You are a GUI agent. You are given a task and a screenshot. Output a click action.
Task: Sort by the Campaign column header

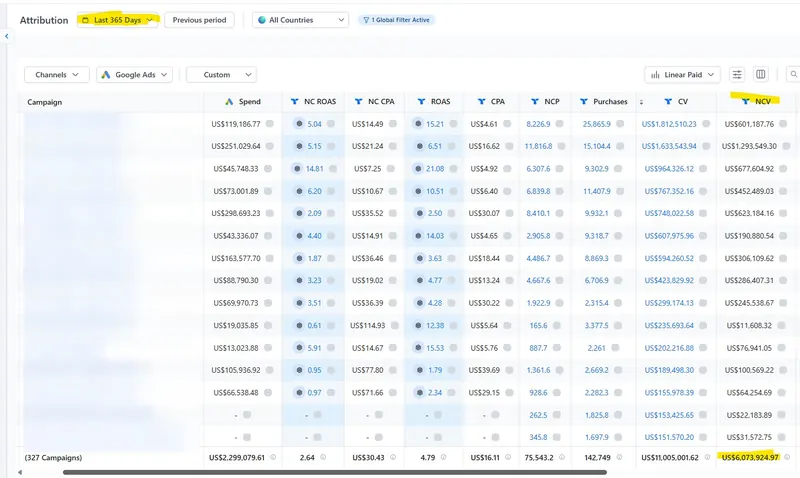pyautogui.click(x=44, y=102)
